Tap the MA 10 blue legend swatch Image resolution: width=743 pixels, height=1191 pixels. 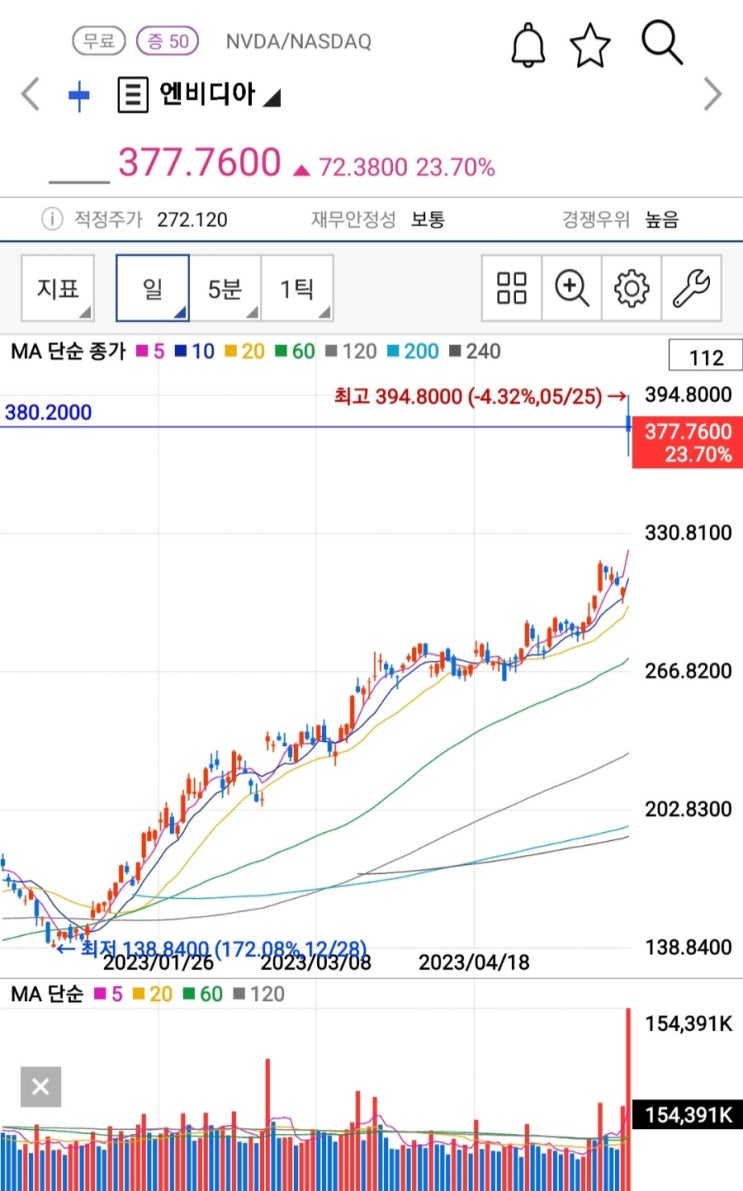tap(181, 351)
